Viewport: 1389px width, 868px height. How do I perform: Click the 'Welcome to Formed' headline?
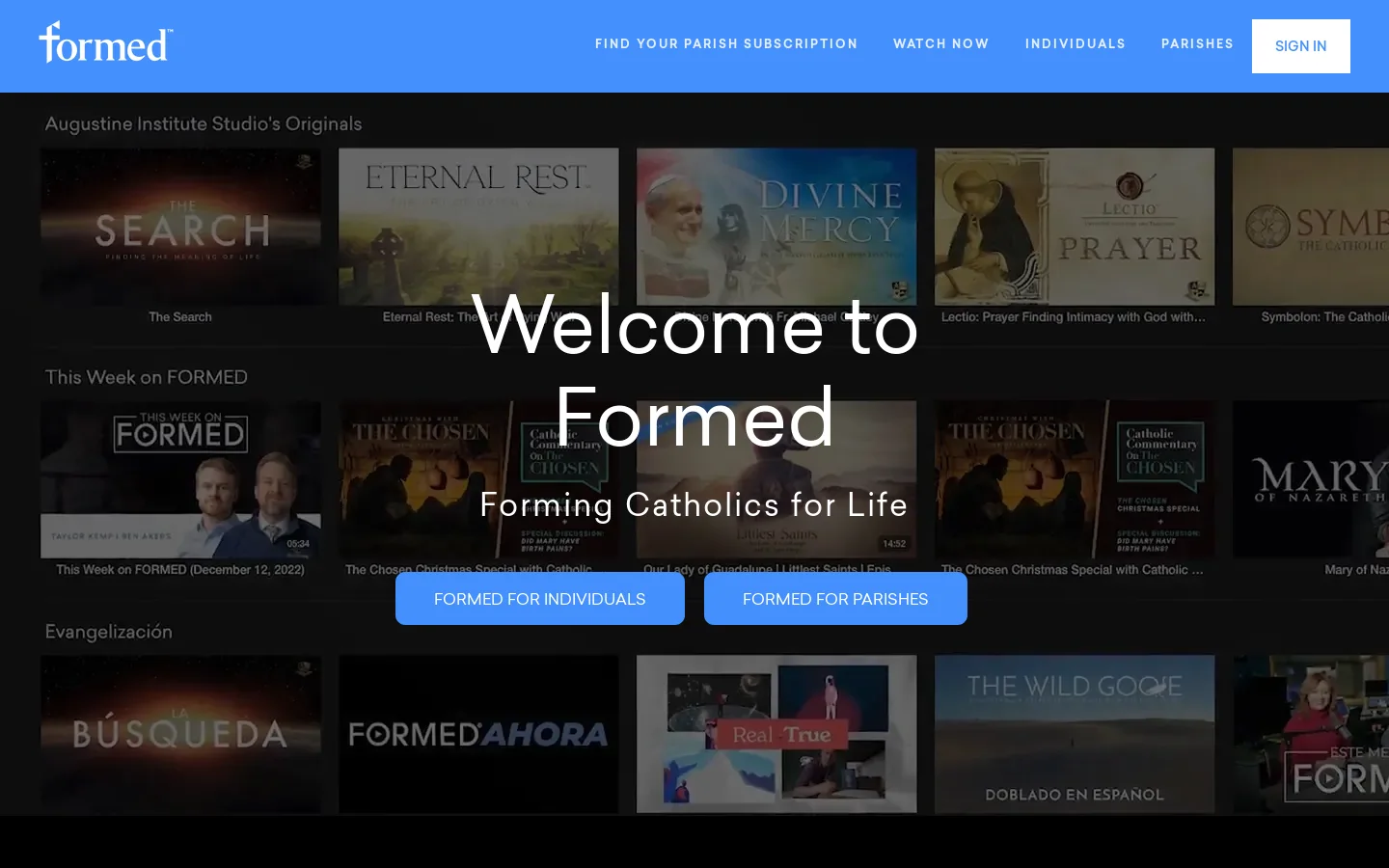(694, 372)
